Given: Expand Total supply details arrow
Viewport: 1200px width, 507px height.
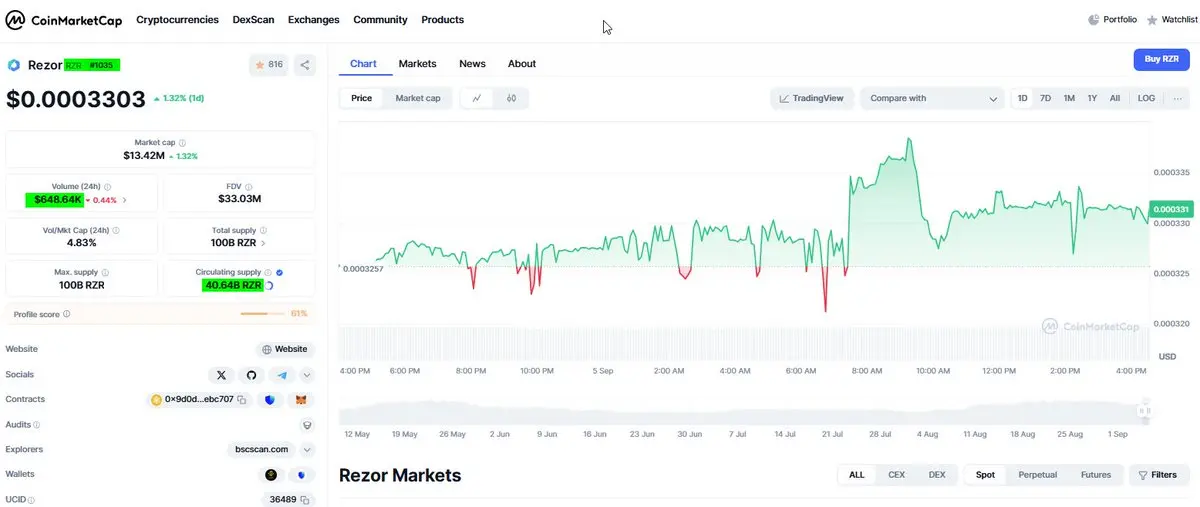Looking at the screenshot, I should point(263,243).
